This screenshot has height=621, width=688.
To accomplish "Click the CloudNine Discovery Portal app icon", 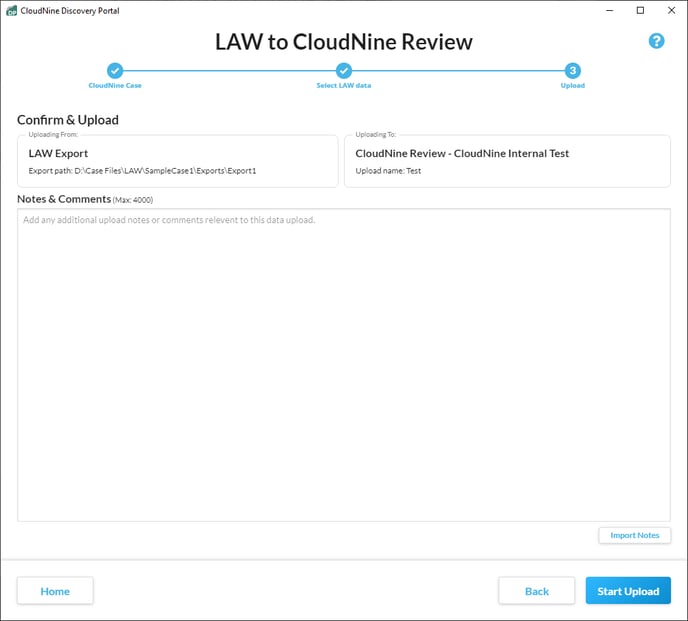I will pyautogui.click(x=11, y=11).
